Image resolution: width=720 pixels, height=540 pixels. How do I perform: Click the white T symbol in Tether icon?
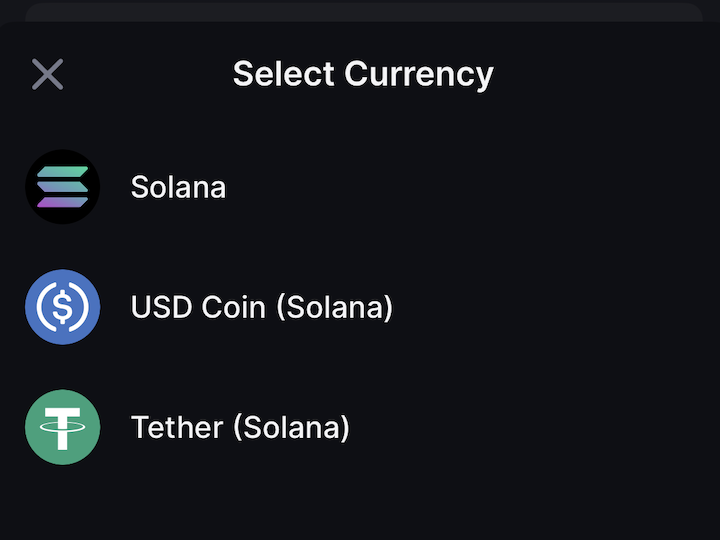click(x=62, y=429)
